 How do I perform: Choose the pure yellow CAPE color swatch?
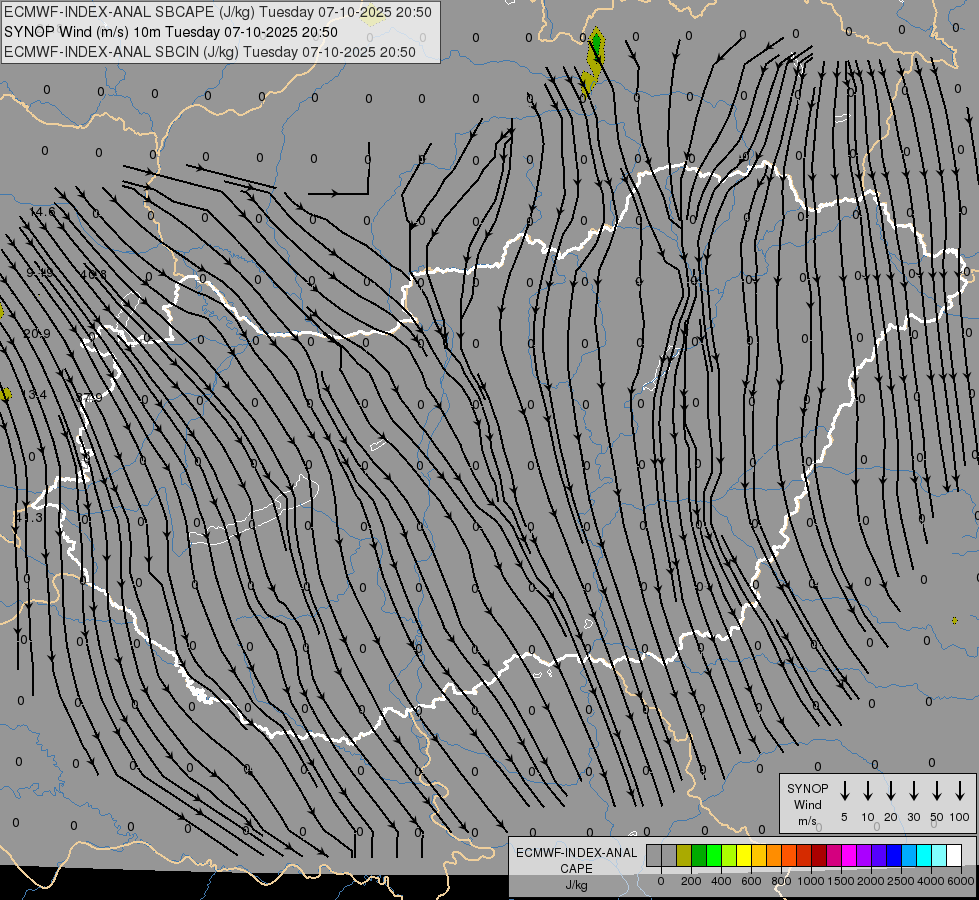(743, 856)
